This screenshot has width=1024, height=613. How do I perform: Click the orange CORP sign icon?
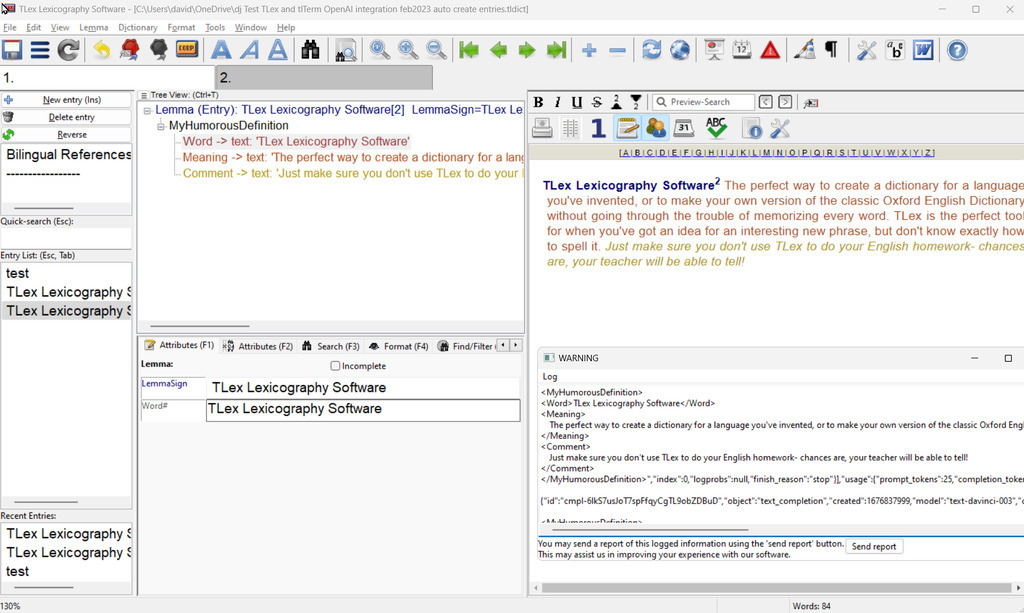click(x=187, y=50)
